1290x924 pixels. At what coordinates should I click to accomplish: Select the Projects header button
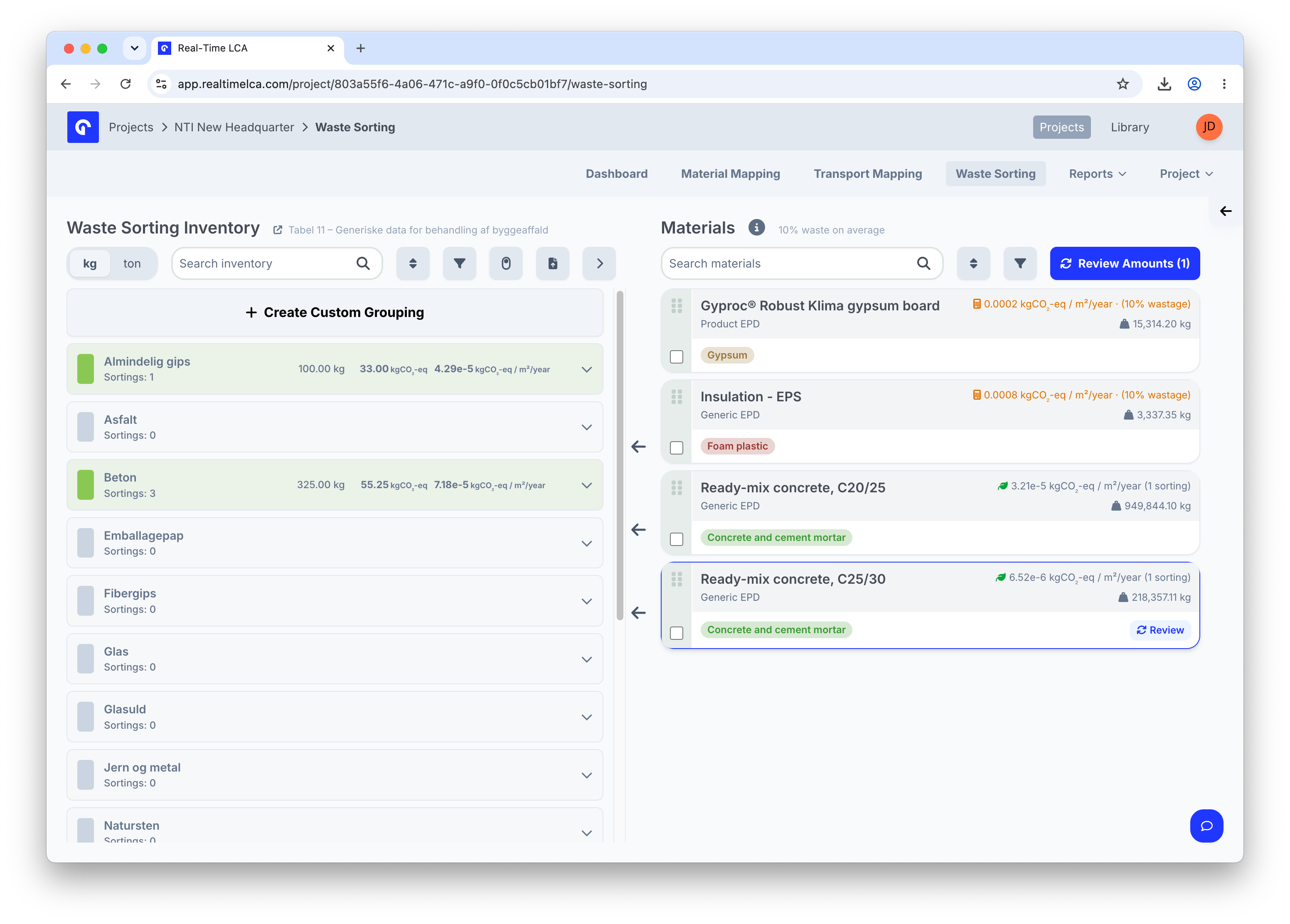[x=1061, y=127]
